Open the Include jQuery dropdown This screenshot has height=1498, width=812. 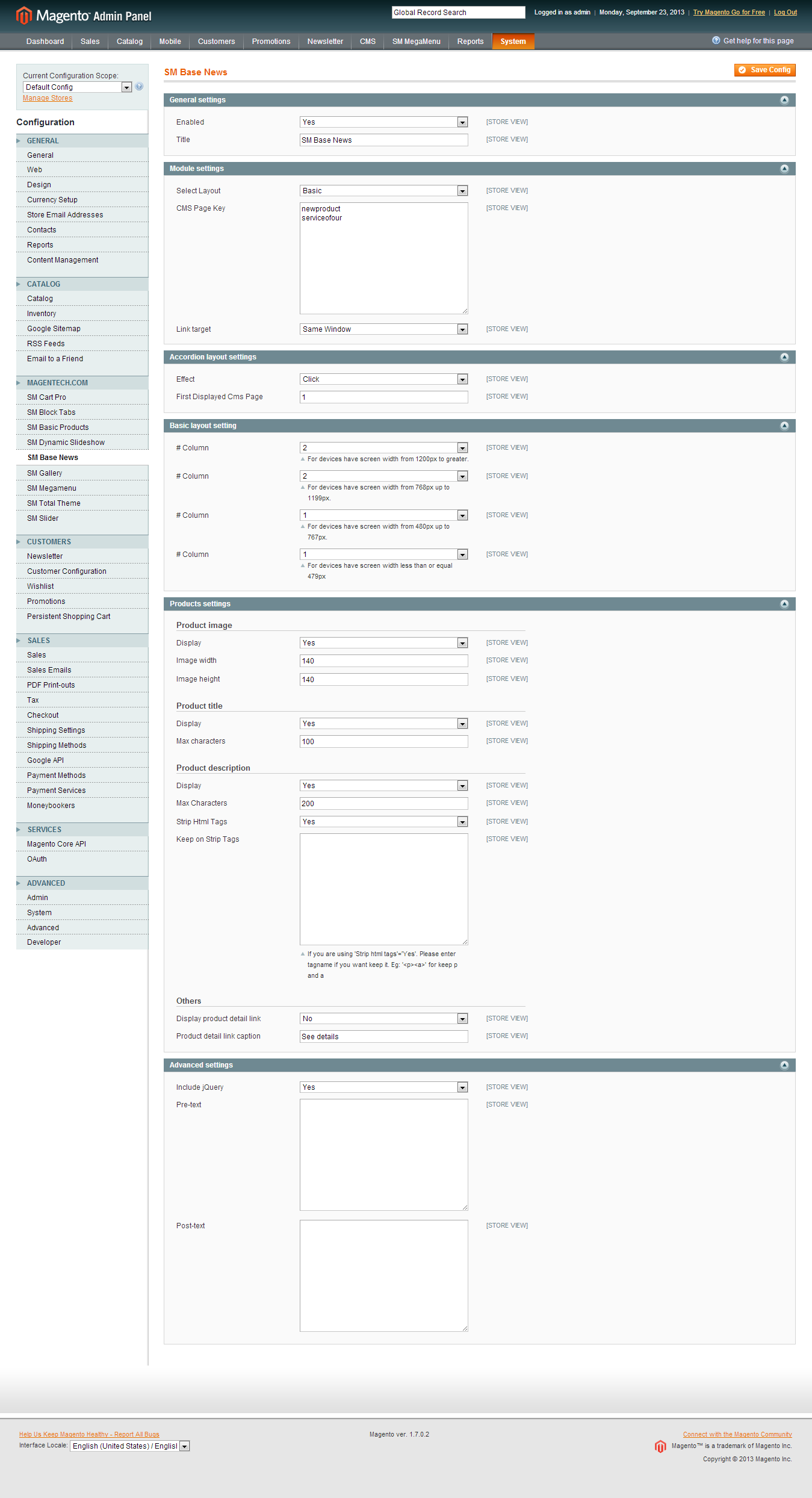pos(383,1087)
